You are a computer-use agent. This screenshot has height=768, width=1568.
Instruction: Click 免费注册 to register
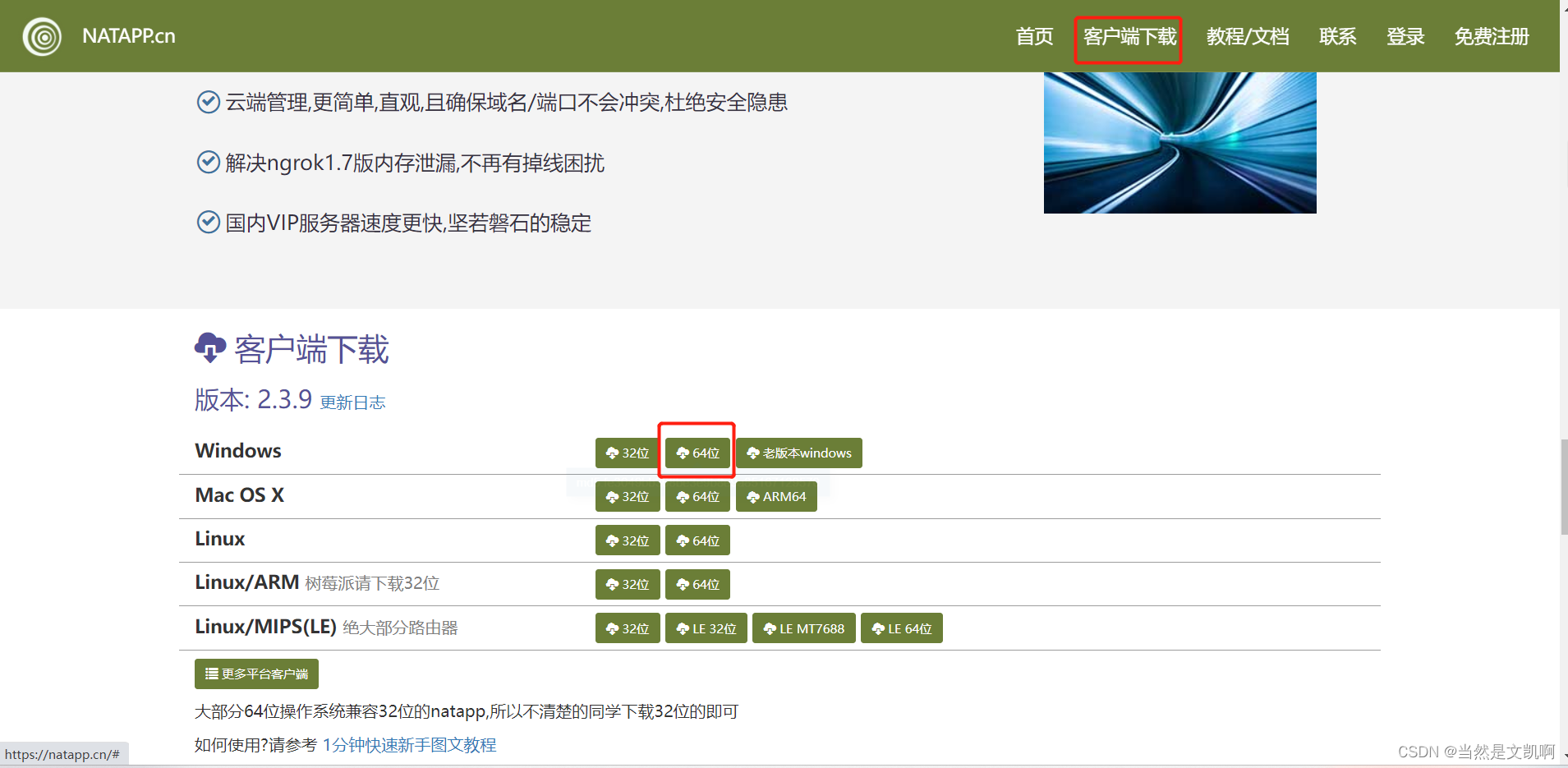coord(1491,36)
